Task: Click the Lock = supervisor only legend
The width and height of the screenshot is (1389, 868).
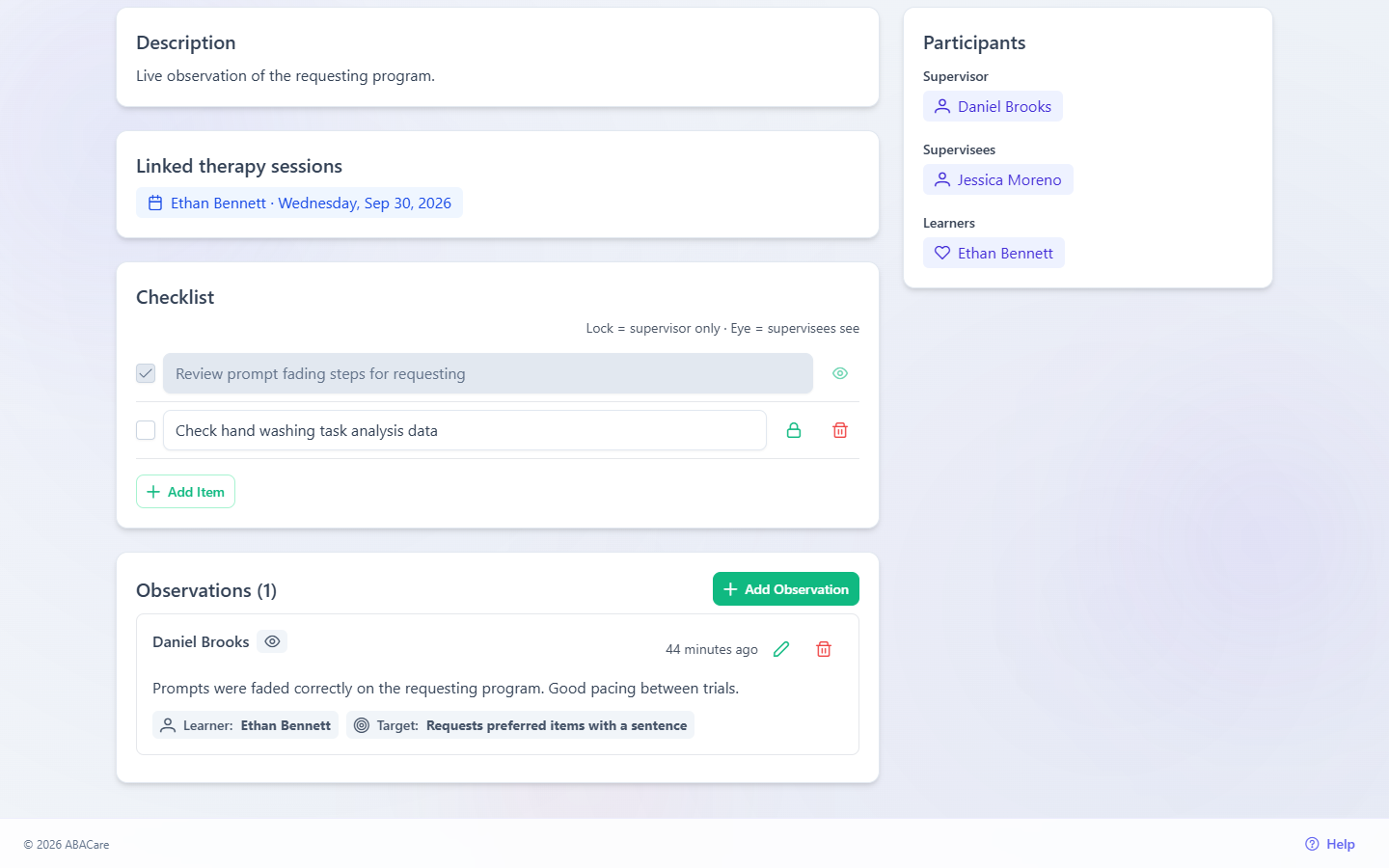Action: [653, 328]
